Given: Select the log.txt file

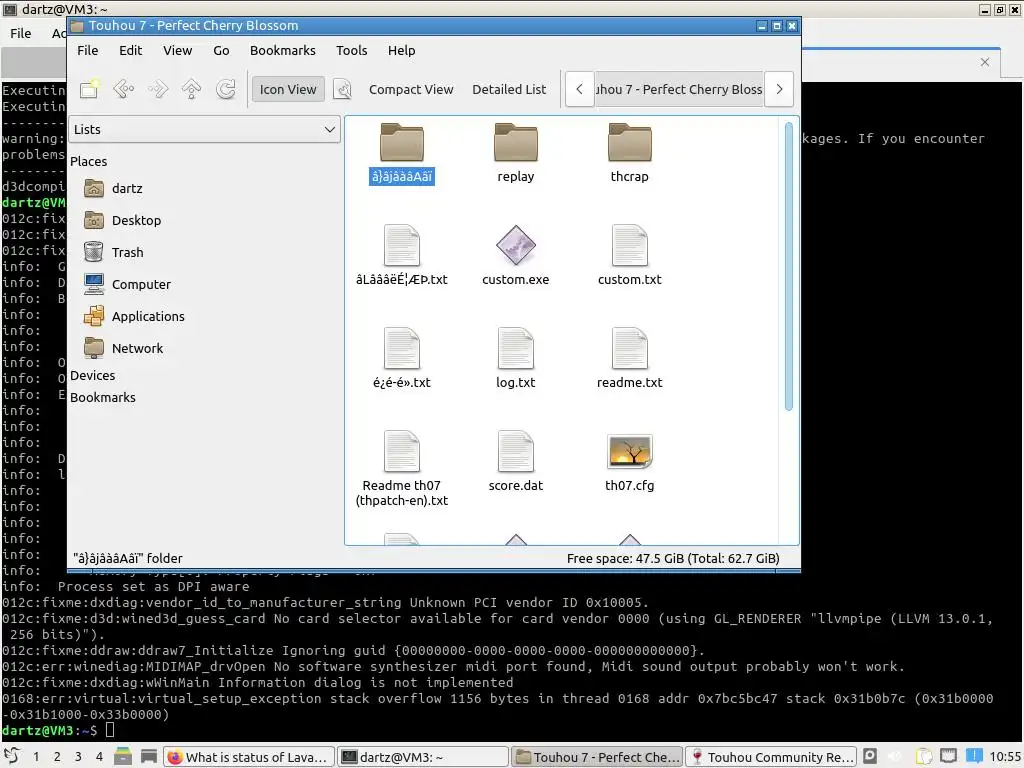Looking at the screenshot, I should 516,359.
